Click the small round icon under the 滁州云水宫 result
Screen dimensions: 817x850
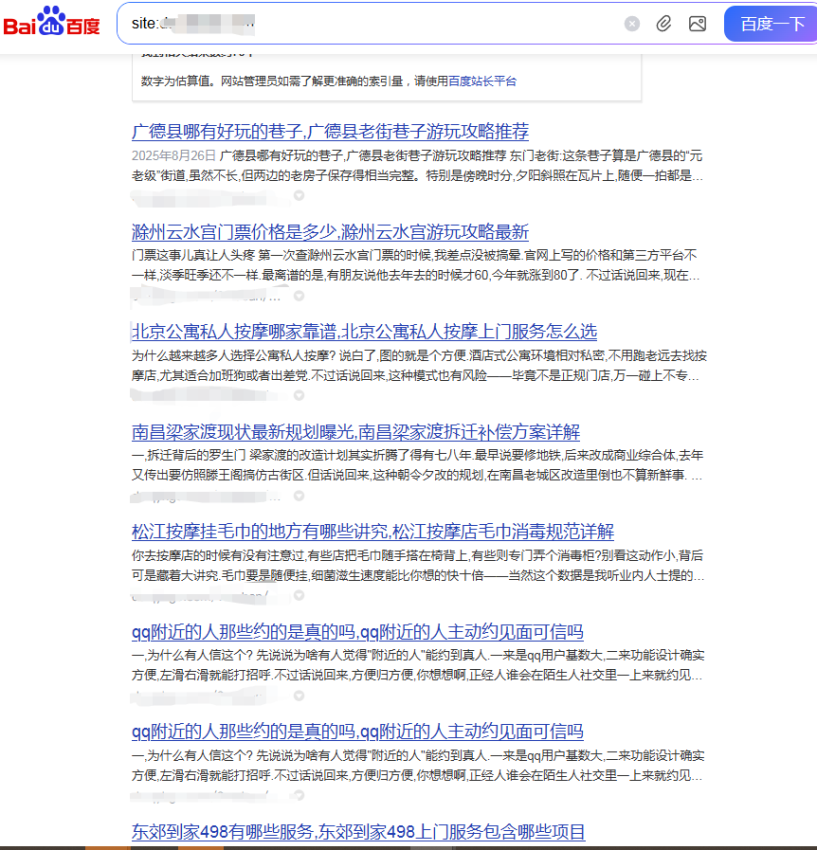[x=298, y=296]
